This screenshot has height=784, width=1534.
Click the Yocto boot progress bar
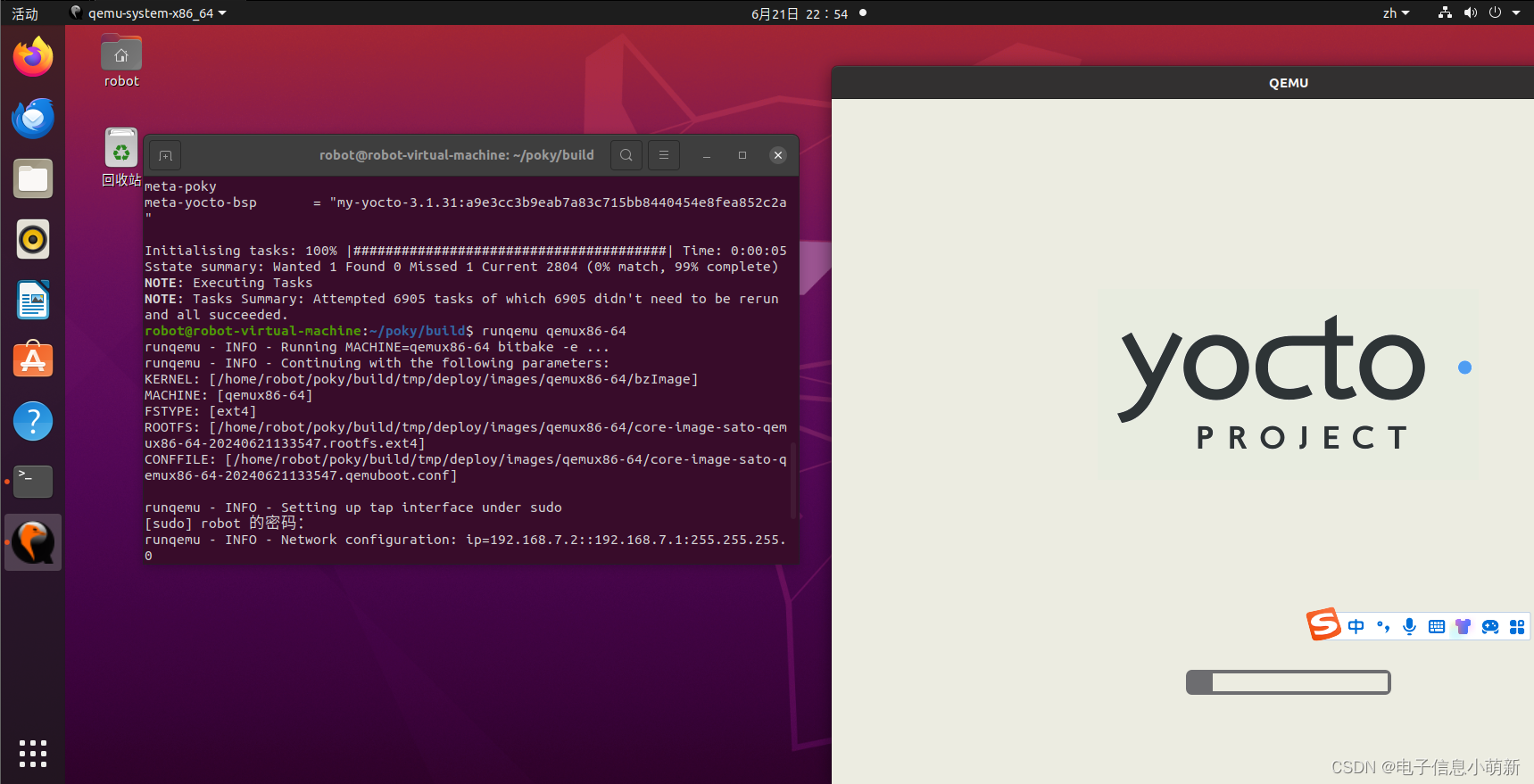point(1288,682)
